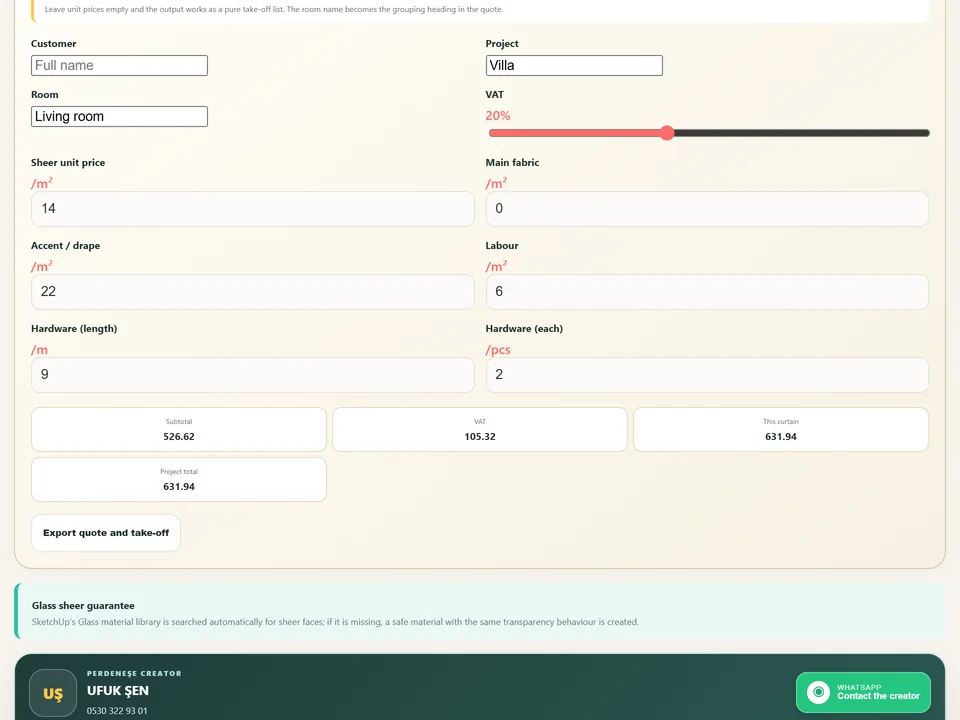This screenshot has height=720, width=960.
Task: Click into the Labour price field
Action: (x=707, y=291)
